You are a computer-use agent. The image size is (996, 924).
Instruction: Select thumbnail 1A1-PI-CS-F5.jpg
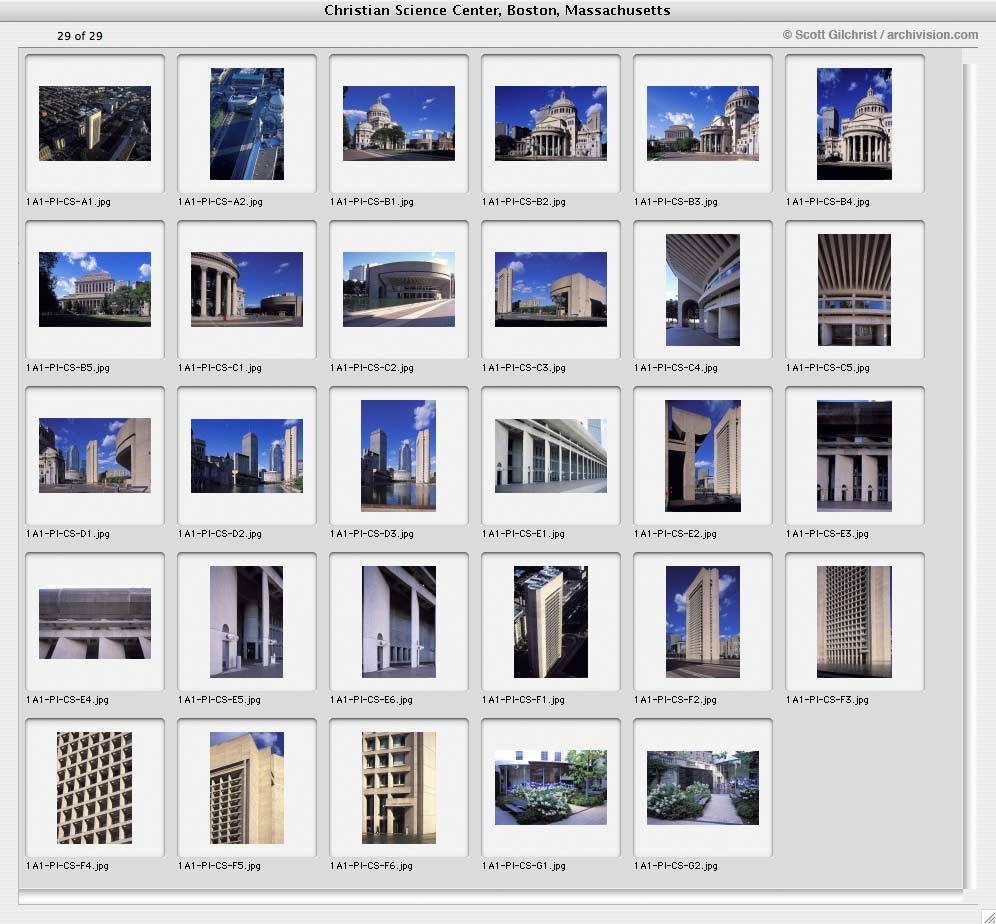247,787
